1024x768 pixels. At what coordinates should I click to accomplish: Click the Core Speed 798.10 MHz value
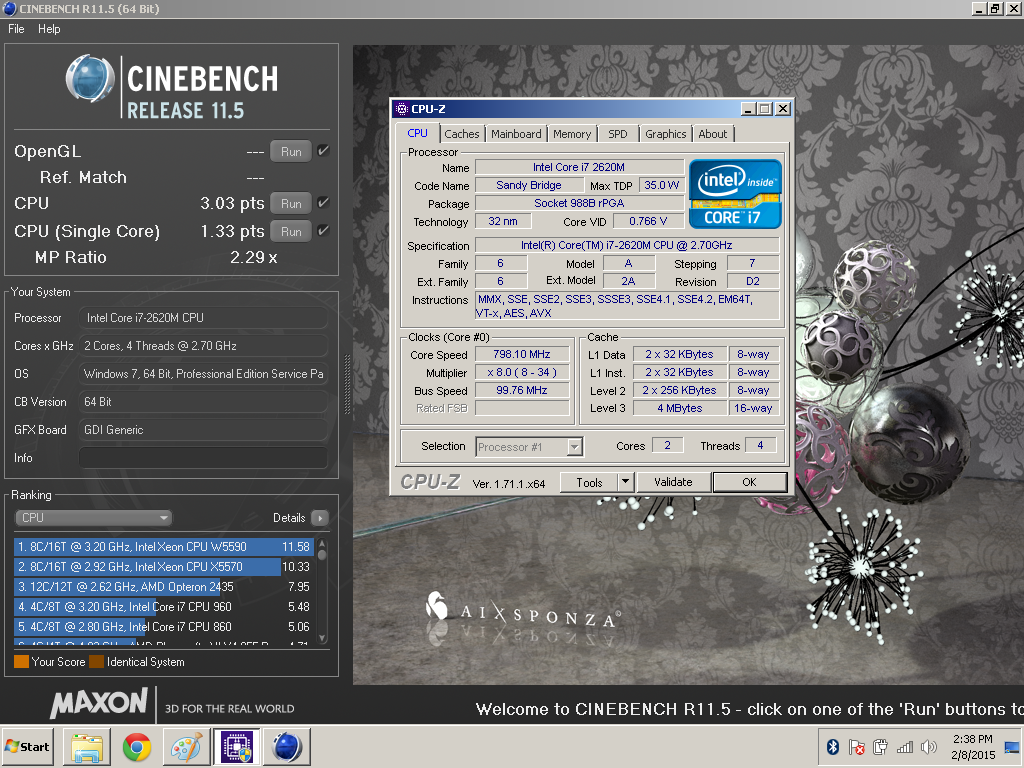(522, 354)
